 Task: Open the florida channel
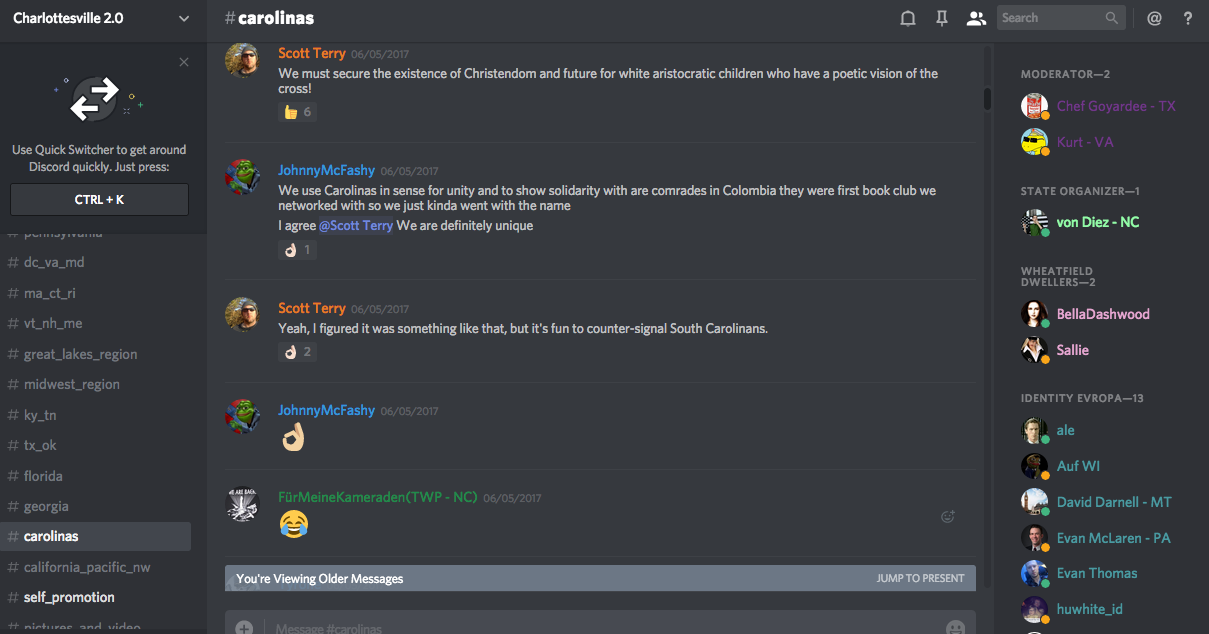(x=43, y=476)
